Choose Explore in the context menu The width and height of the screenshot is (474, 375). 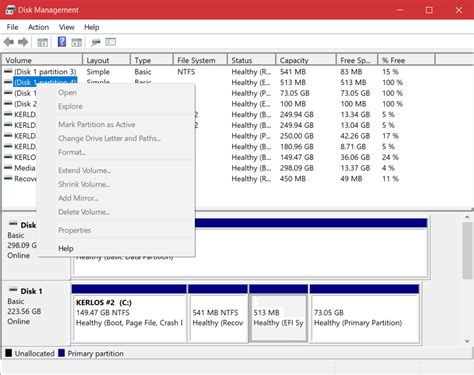tap(115, 106)
